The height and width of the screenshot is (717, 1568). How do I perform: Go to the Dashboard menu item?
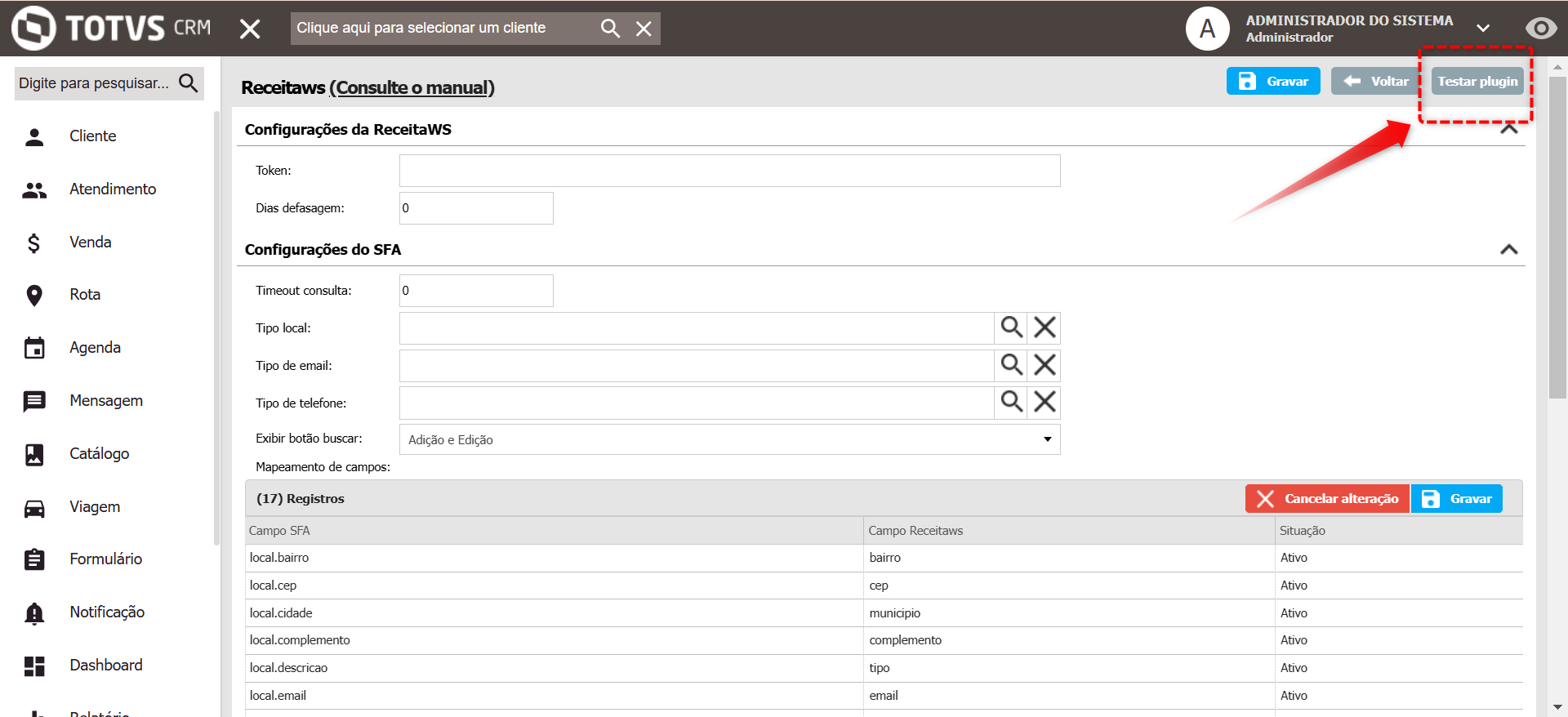(105, 666)
